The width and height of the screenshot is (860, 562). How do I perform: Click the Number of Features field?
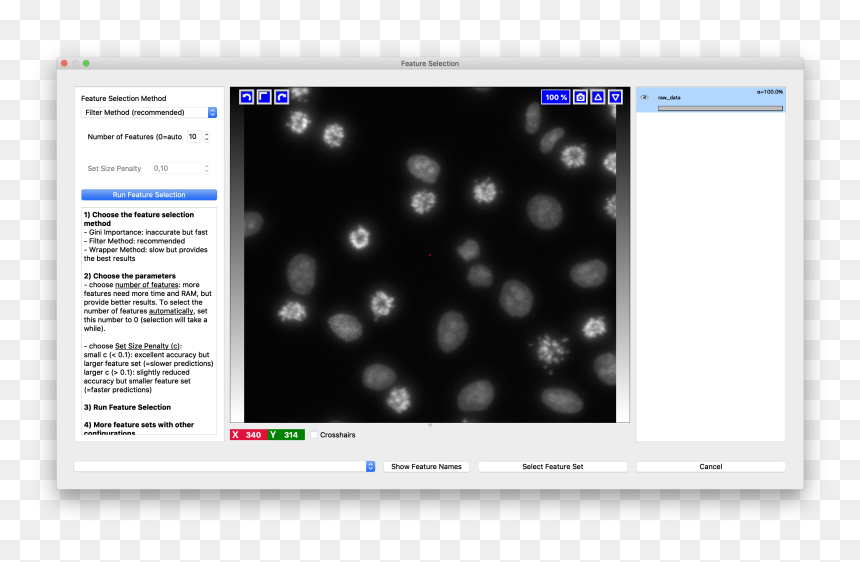coord(194,137)
